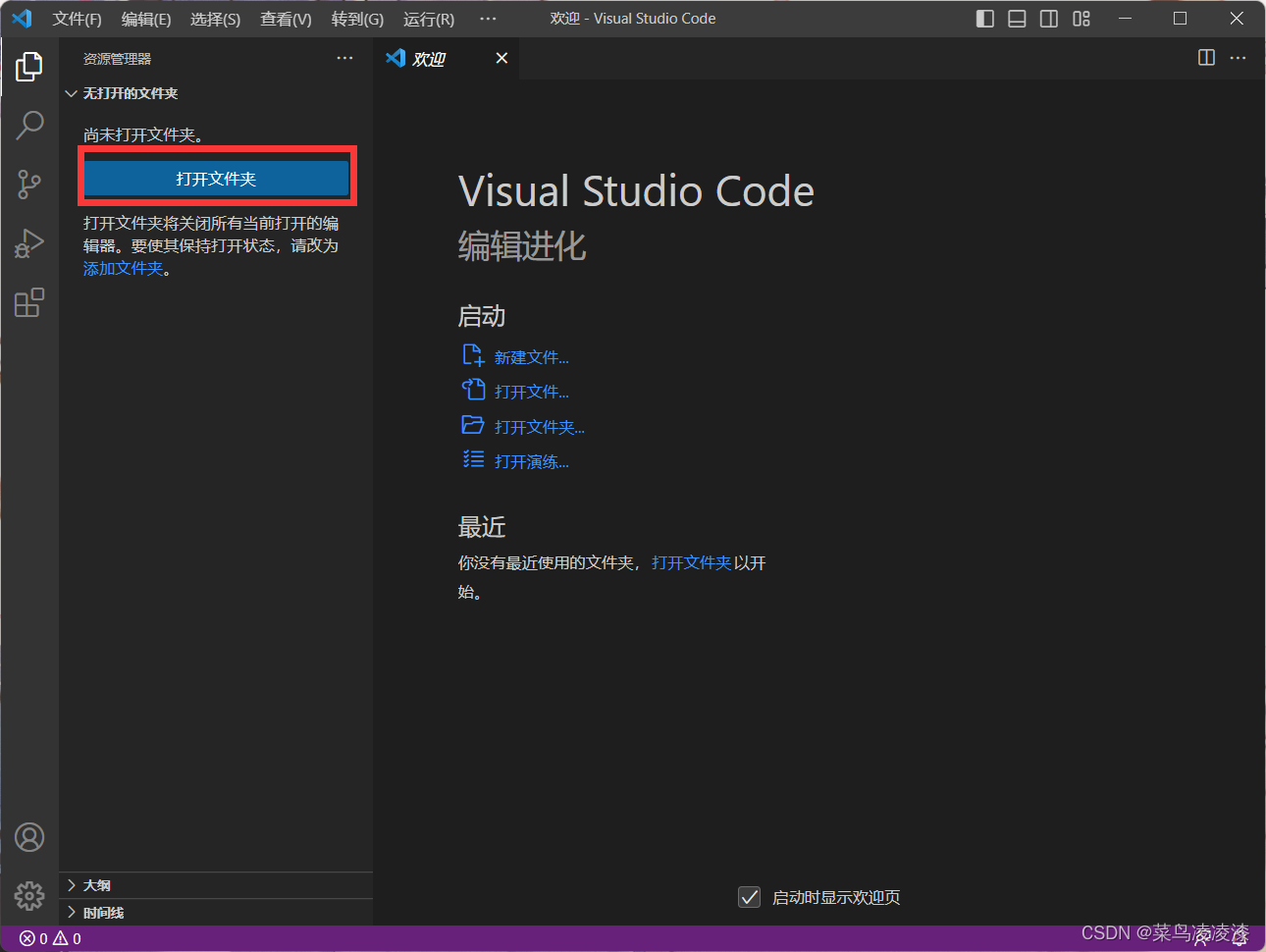This screenshot has width=1266, height=952.
Task: Click the new file icon beside 新建文件
Action: tap(473, 355)
